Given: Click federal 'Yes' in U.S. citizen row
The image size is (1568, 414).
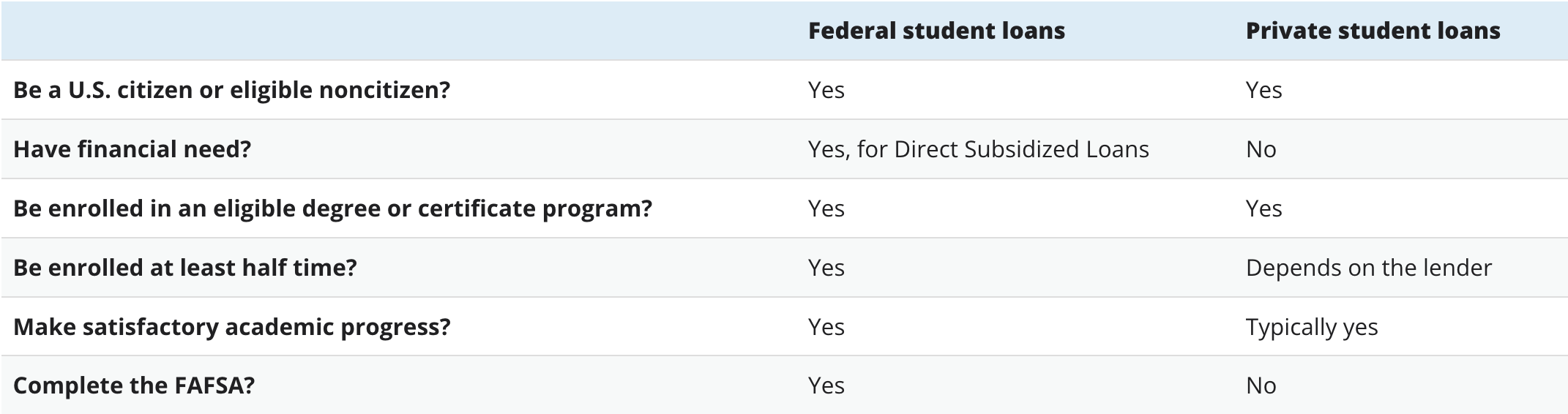Looking at the screenshot, I should 826,90.
